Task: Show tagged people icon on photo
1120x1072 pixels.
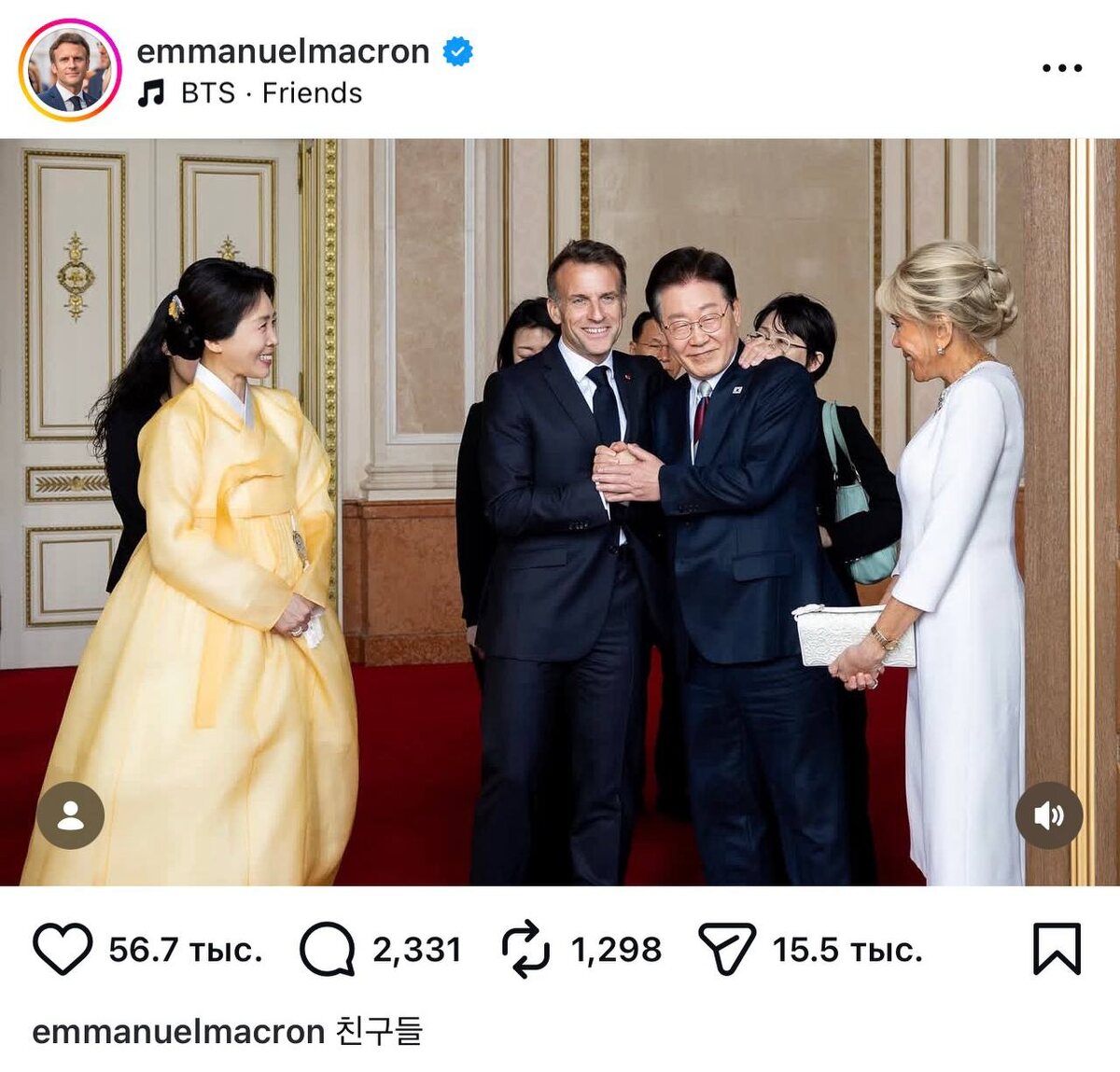Action: (70, 815)
